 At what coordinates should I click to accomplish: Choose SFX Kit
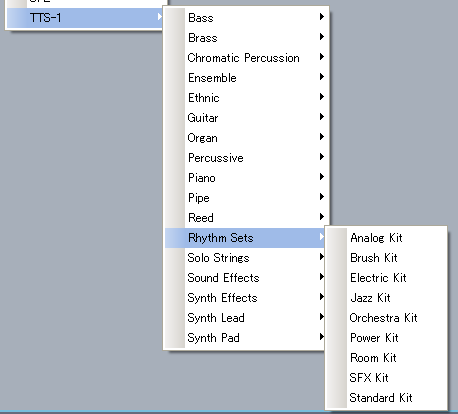coord(386,378)
